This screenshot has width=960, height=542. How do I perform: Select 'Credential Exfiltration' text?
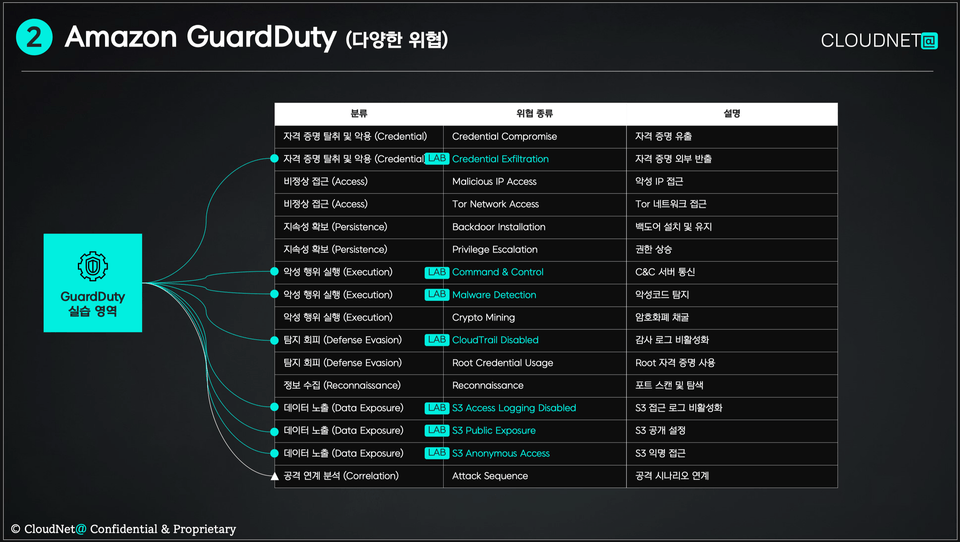[500, 159]
